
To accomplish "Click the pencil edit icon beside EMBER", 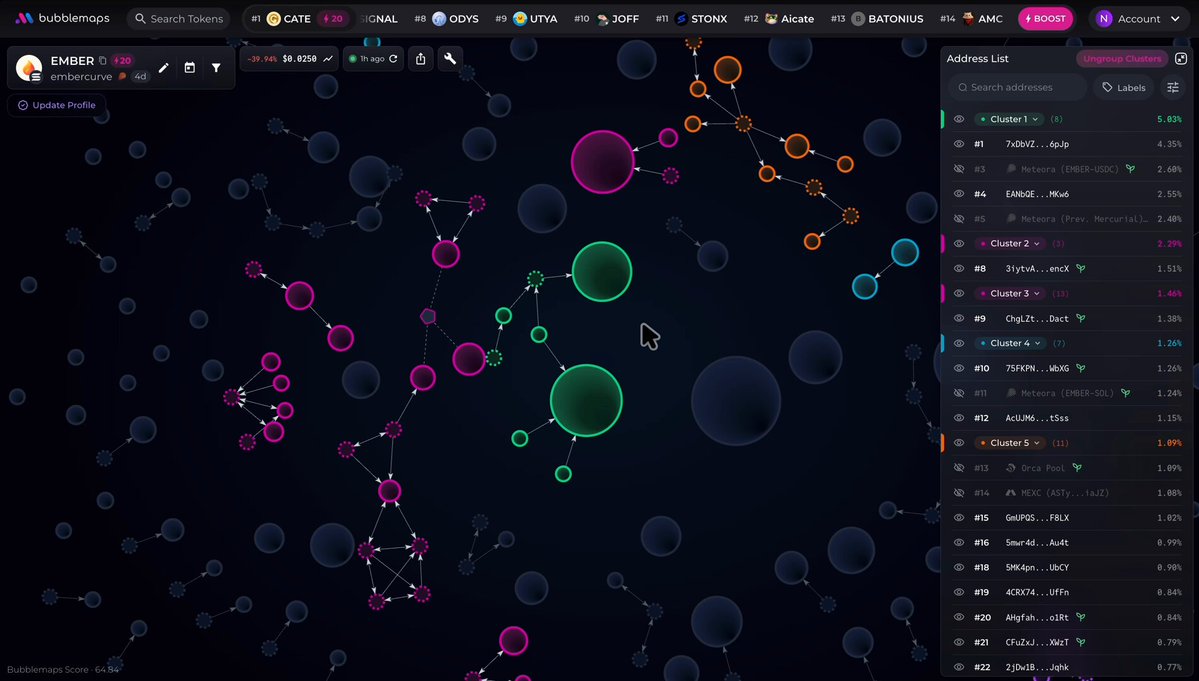I will [163, 68].
